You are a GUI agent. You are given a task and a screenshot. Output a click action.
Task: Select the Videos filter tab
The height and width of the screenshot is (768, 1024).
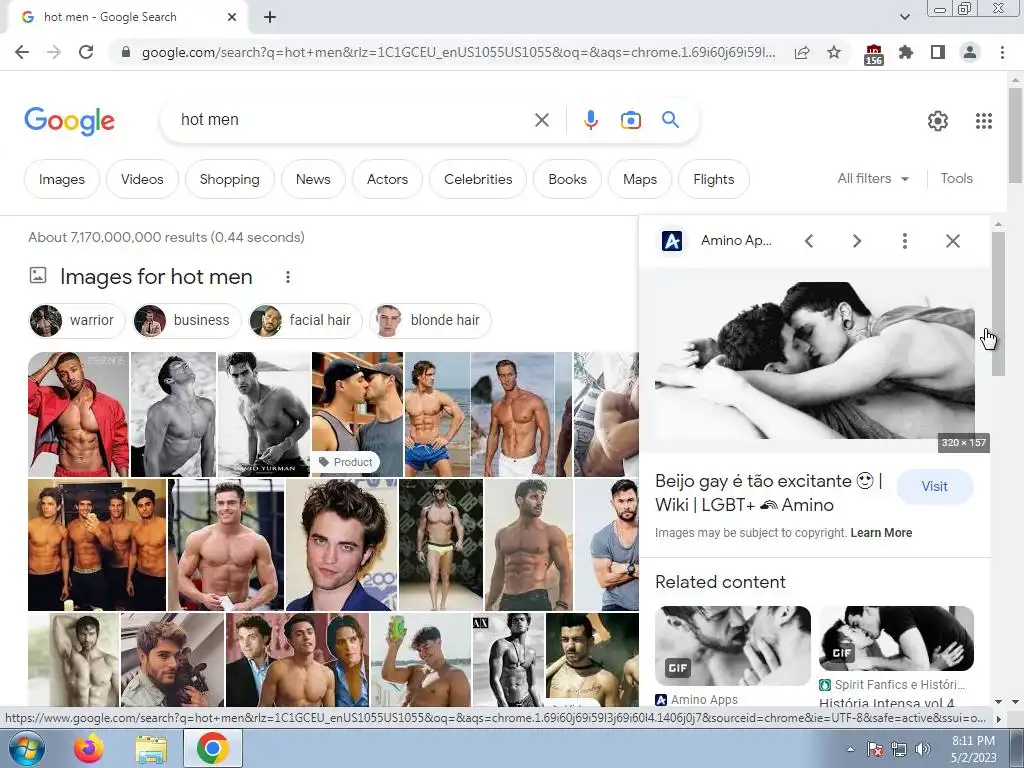(x=142, y=179)
